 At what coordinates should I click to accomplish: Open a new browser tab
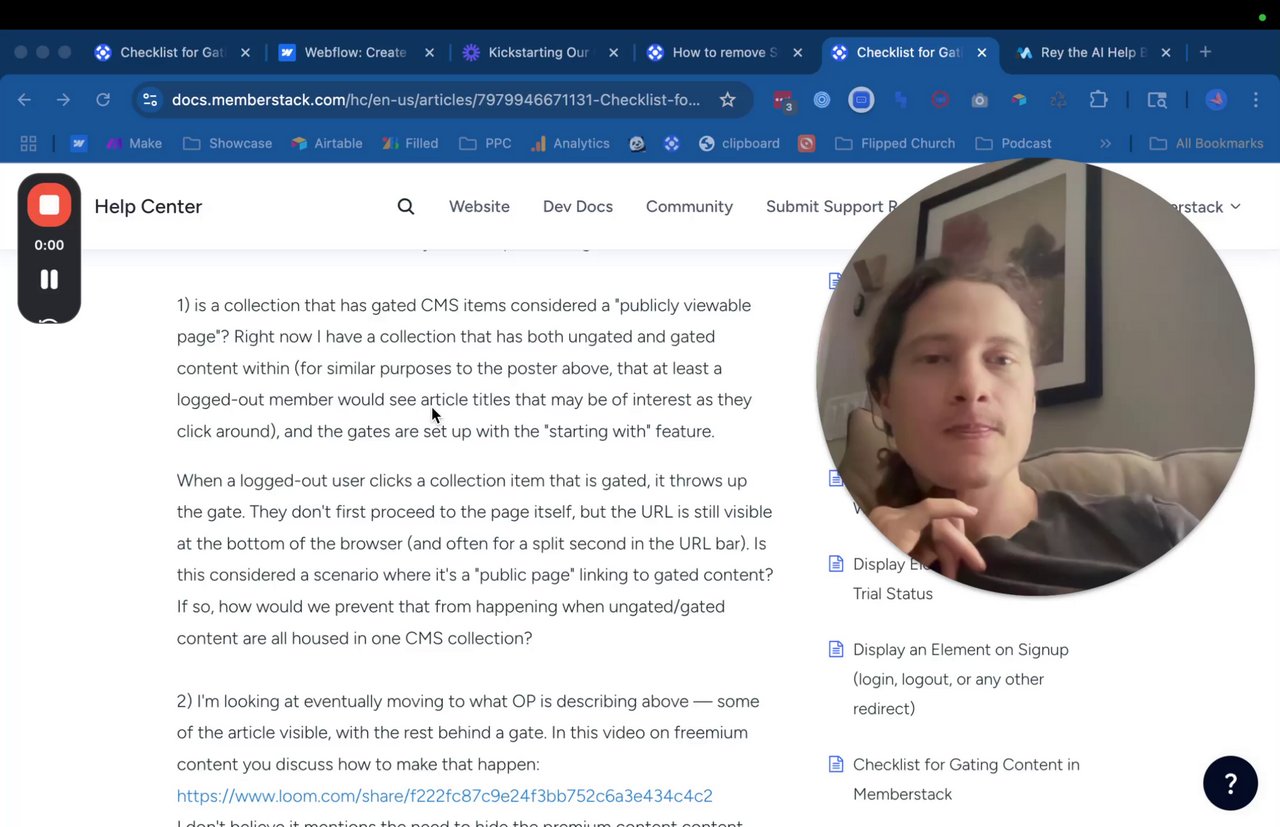pos(1205,52)
